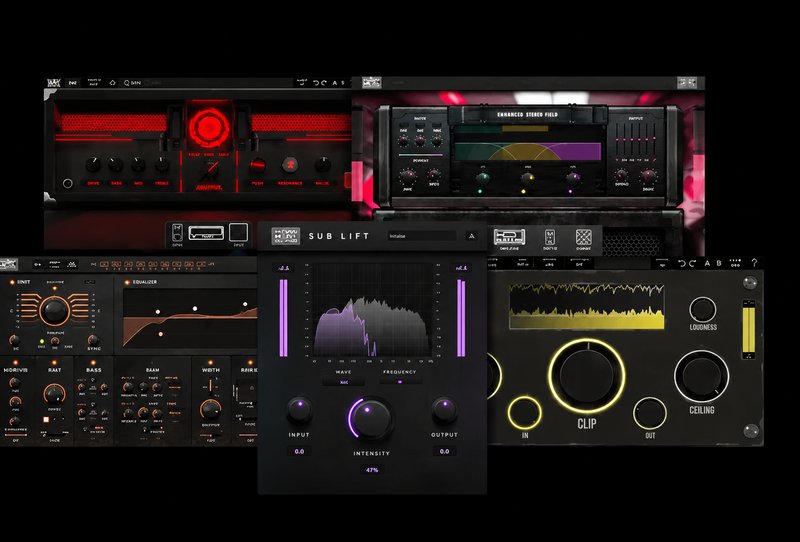Click the undo arrow in the red amp plugin
The height and width of the screenshot is (542, 800).
316,83
